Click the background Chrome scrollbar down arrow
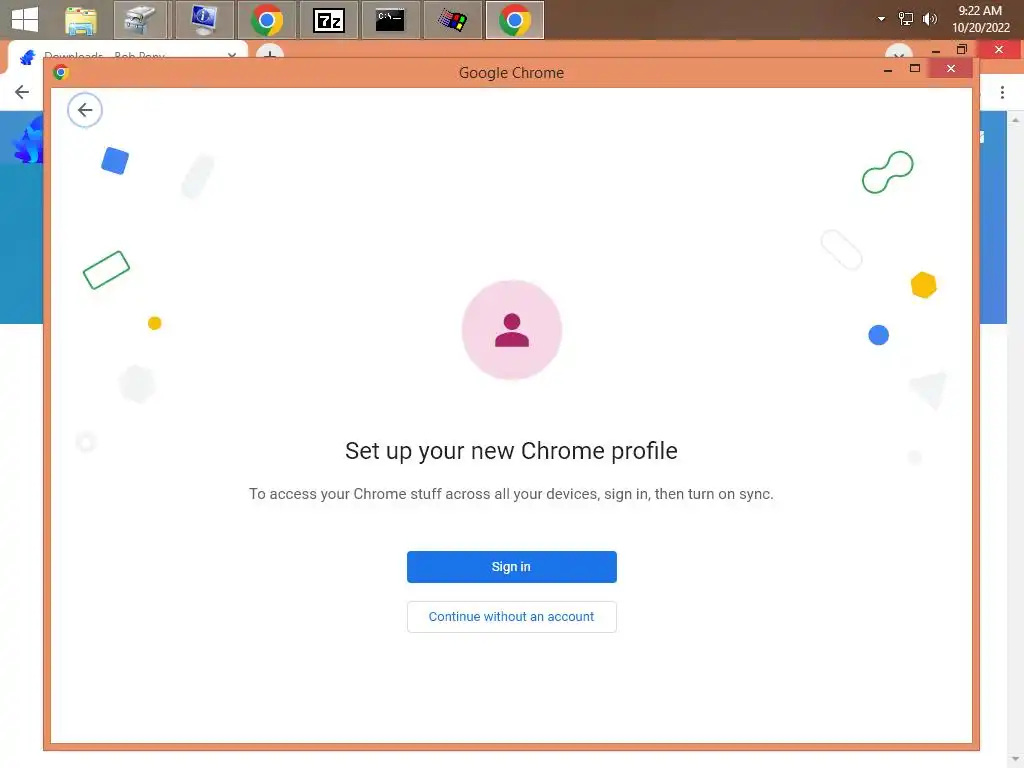Image resolution: width=1024 pixels, height=768 pixels. [1015, 758]
